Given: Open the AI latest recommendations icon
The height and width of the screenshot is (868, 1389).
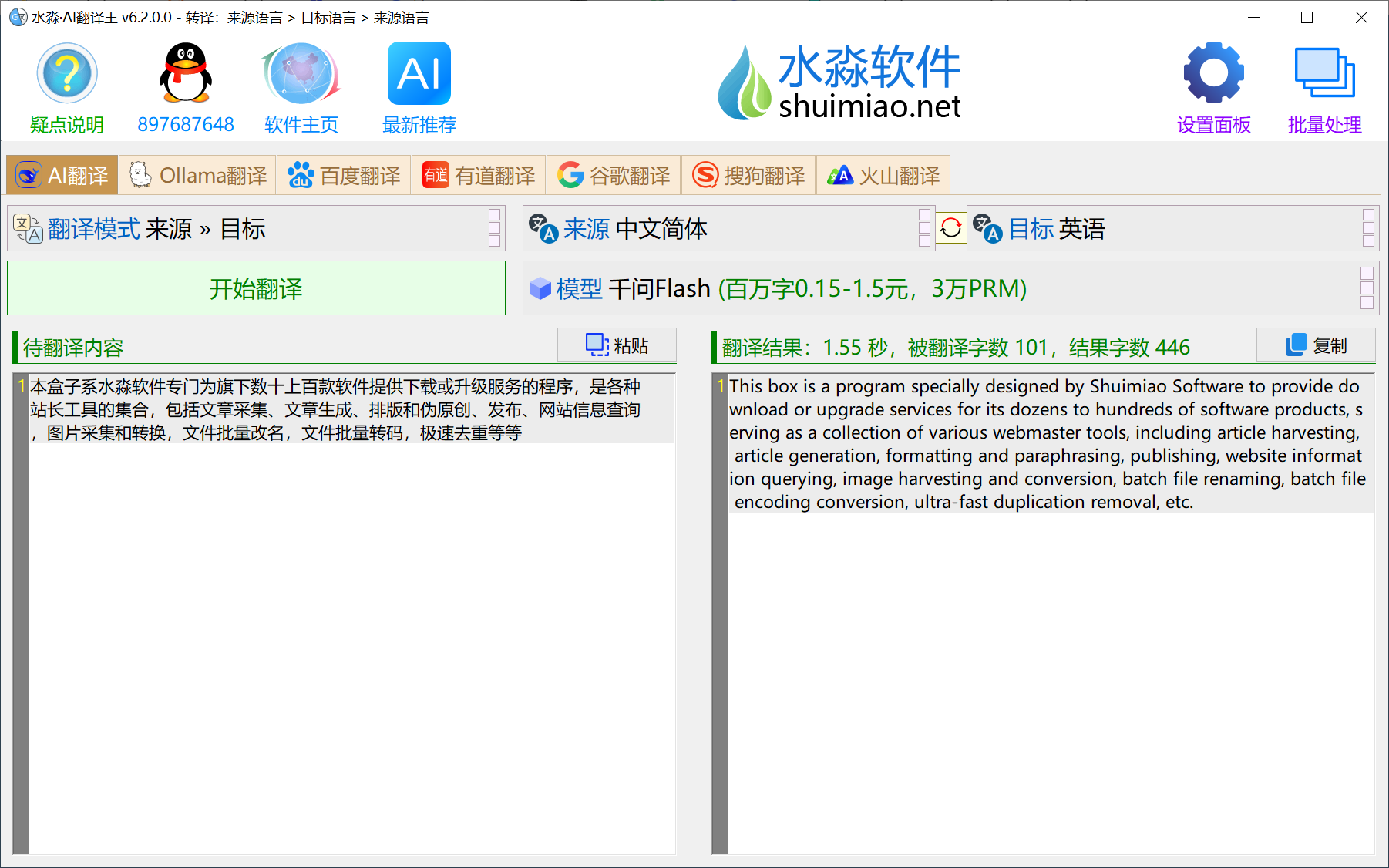Looking at the screenshot, I should tap(419, 74).
